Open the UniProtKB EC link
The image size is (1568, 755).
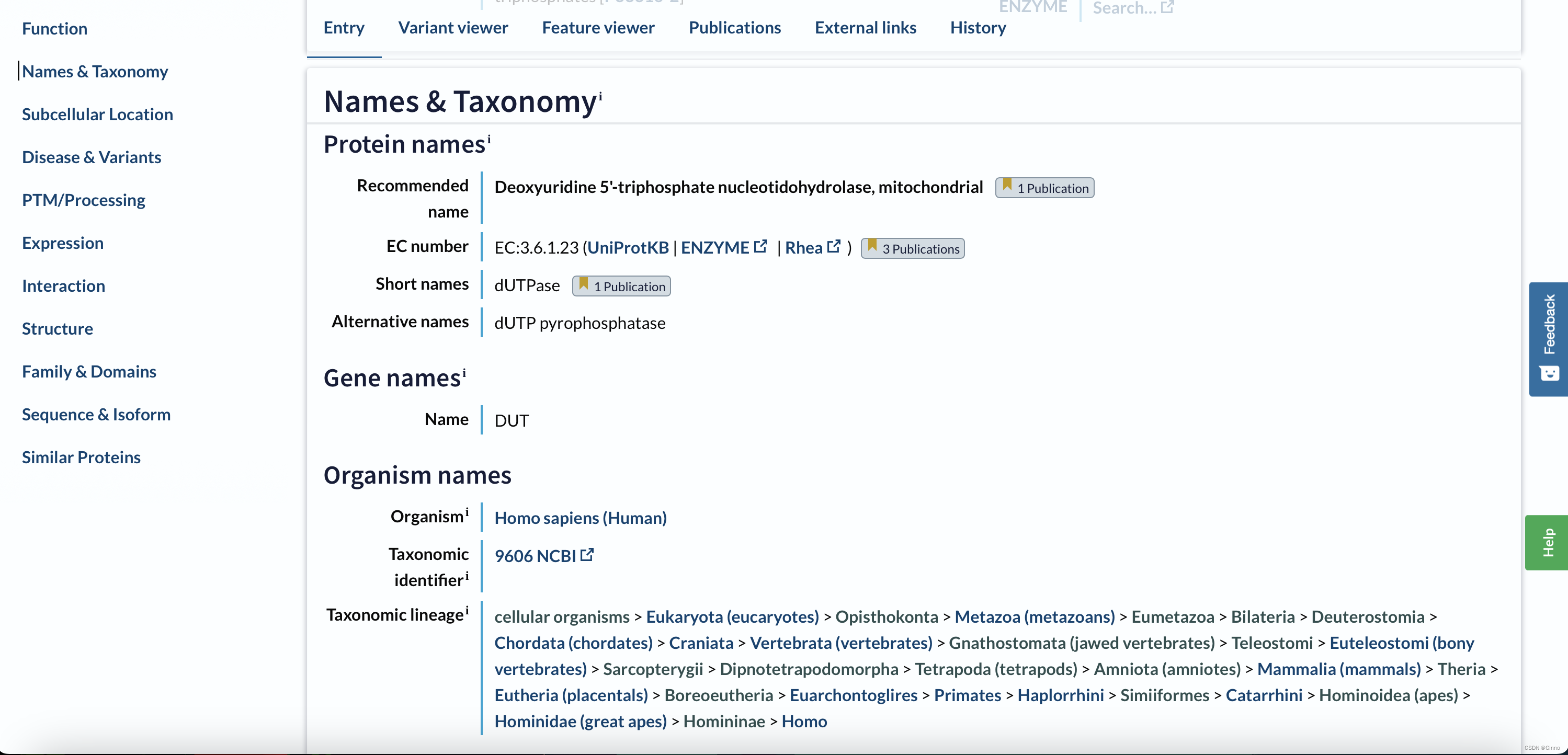coord(628,248)
